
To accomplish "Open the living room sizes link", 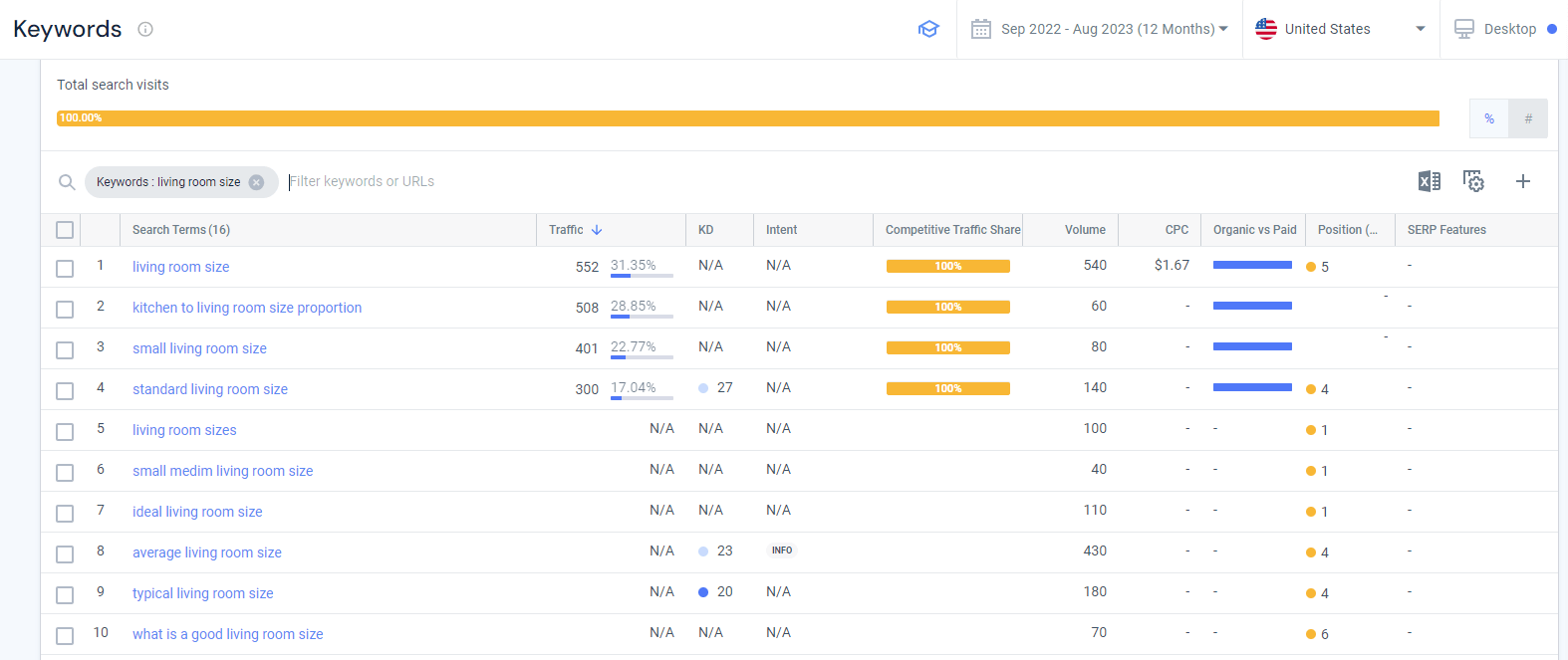I will point(184,430).
